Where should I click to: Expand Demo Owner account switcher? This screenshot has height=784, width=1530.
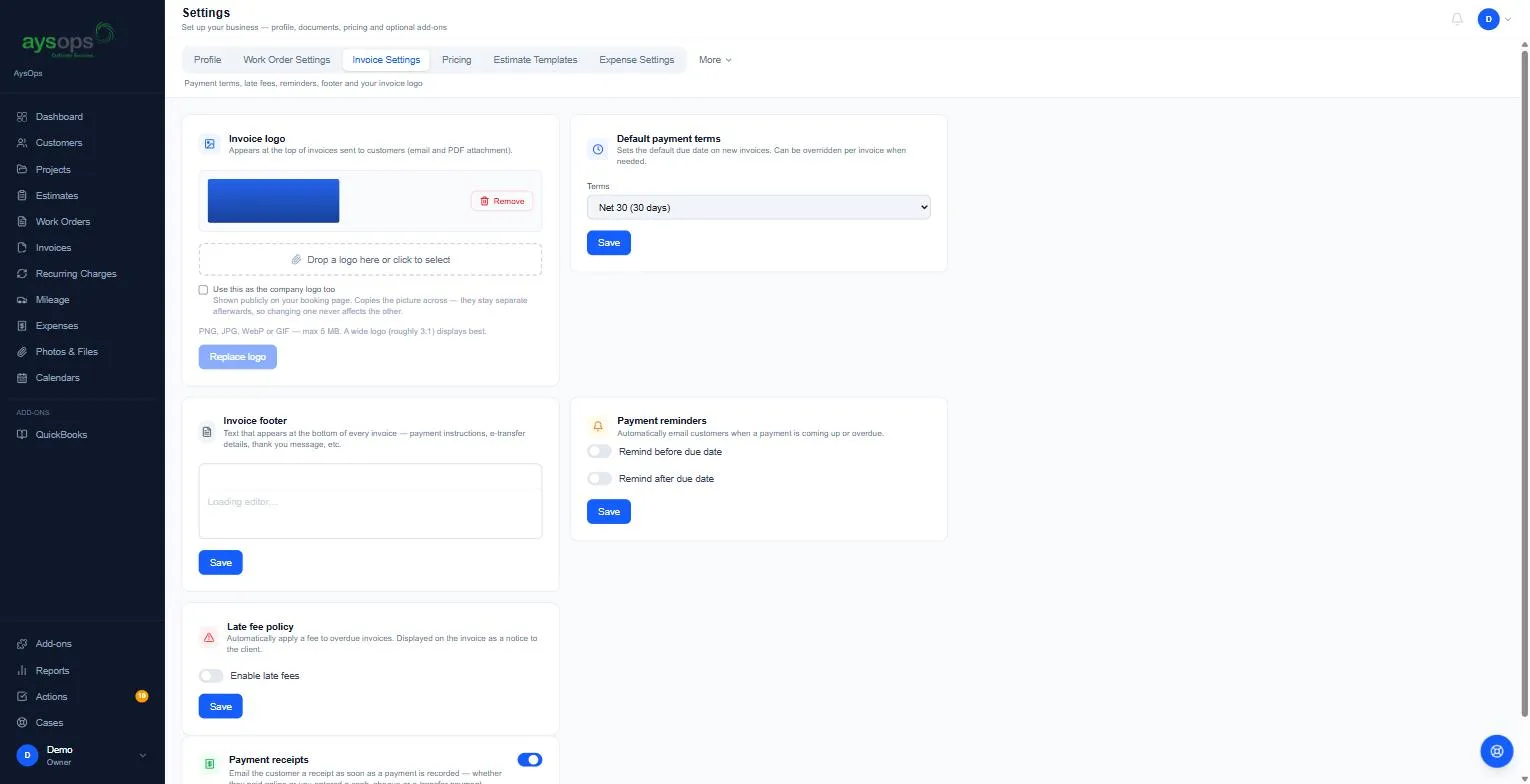tap(82, 755)
